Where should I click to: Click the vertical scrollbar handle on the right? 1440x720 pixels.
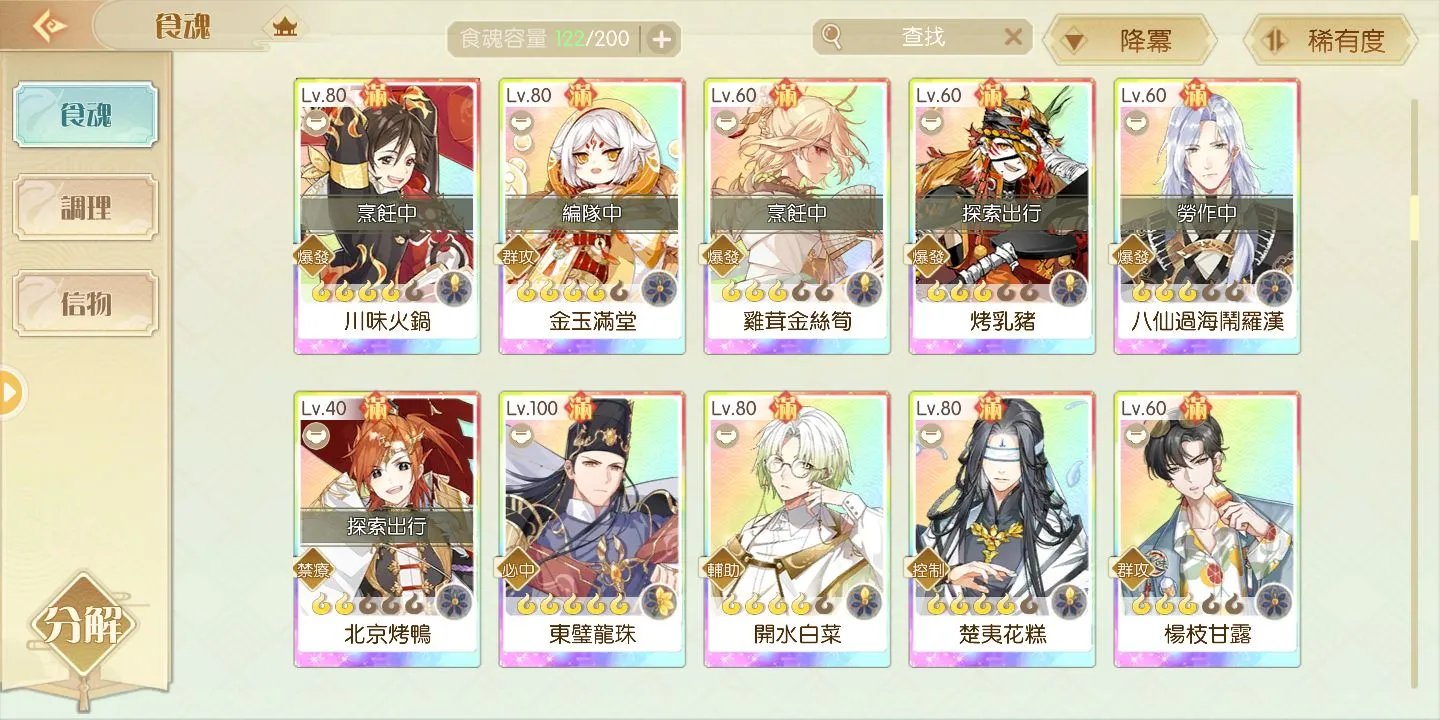click(1414, 218)
